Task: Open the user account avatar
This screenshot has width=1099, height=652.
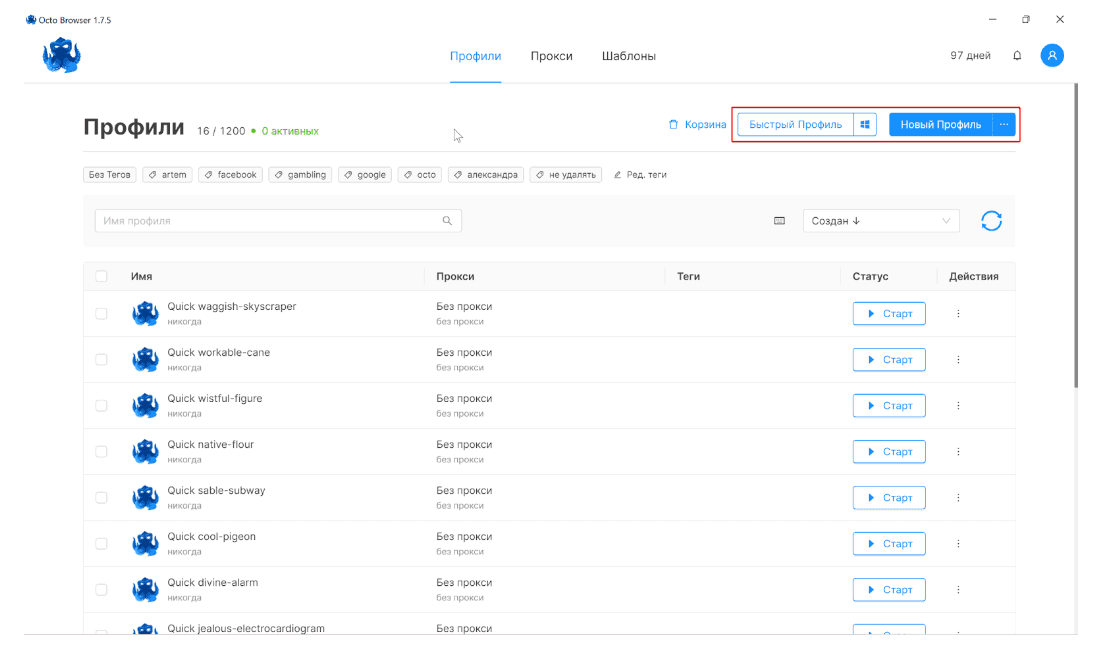Action: tap(1051, 56)
